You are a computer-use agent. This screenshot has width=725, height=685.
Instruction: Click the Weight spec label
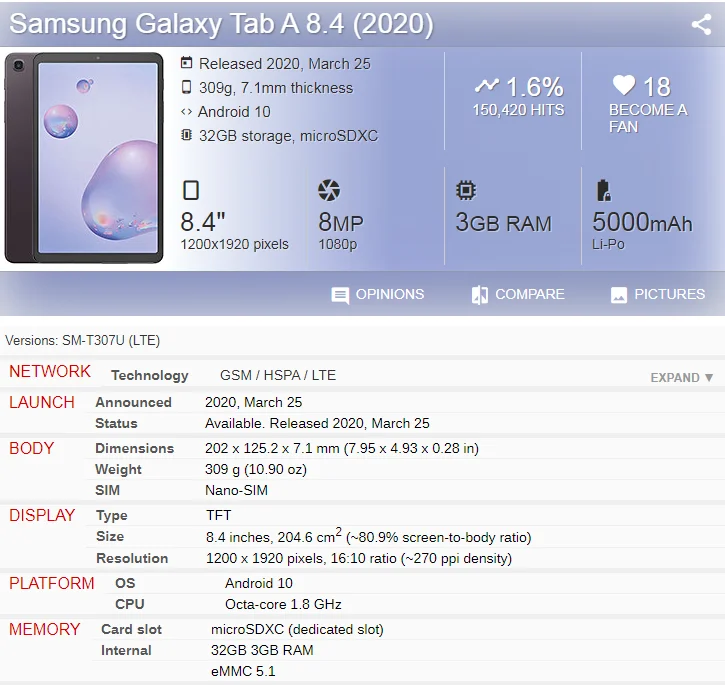[x=118, y=469]
